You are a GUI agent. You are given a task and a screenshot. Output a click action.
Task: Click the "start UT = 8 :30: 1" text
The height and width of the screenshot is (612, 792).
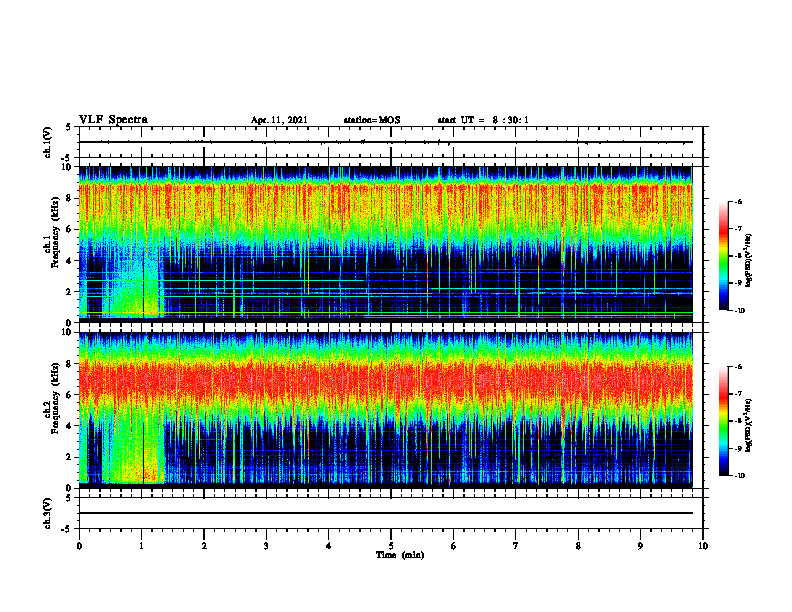click(x=483, y=120)
